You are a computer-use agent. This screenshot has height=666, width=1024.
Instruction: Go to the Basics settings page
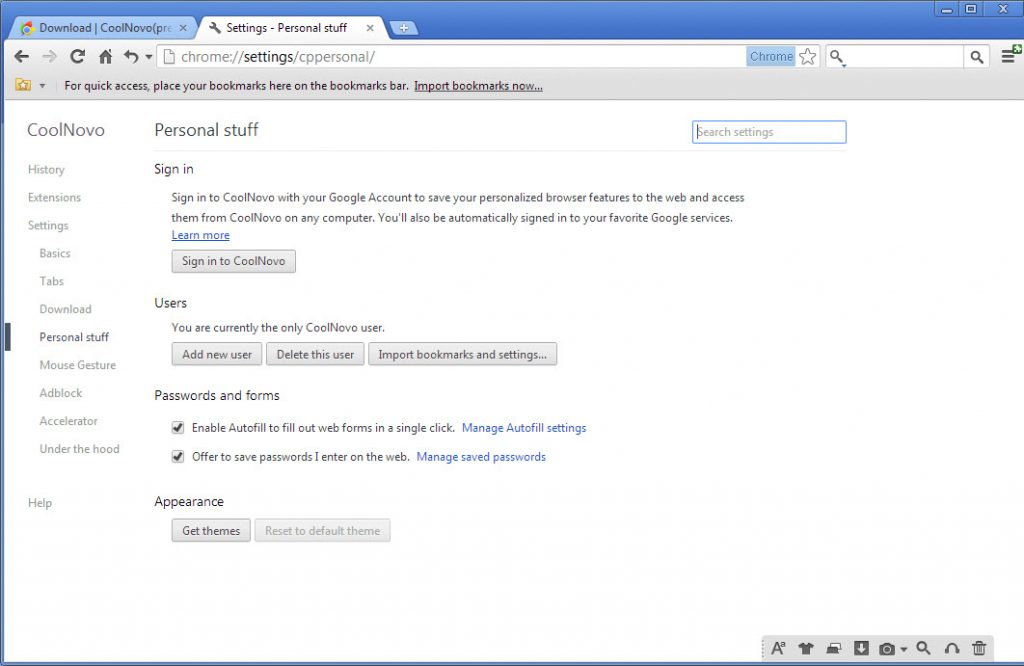tap(55, 253)
